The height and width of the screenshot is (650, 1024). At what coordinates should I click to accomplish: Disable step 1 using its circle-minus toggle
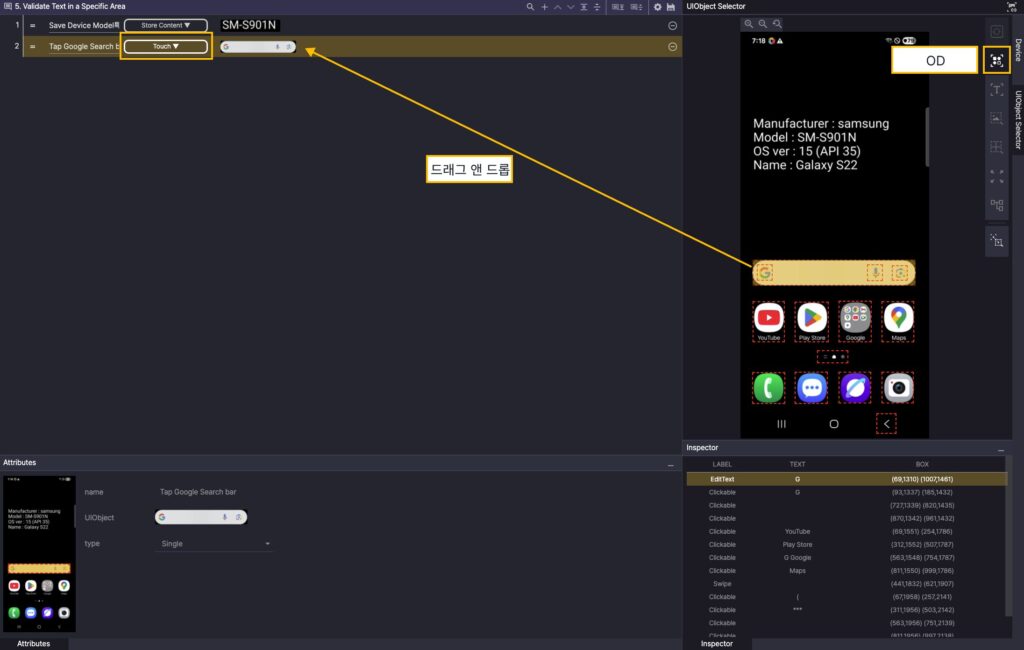672,26
